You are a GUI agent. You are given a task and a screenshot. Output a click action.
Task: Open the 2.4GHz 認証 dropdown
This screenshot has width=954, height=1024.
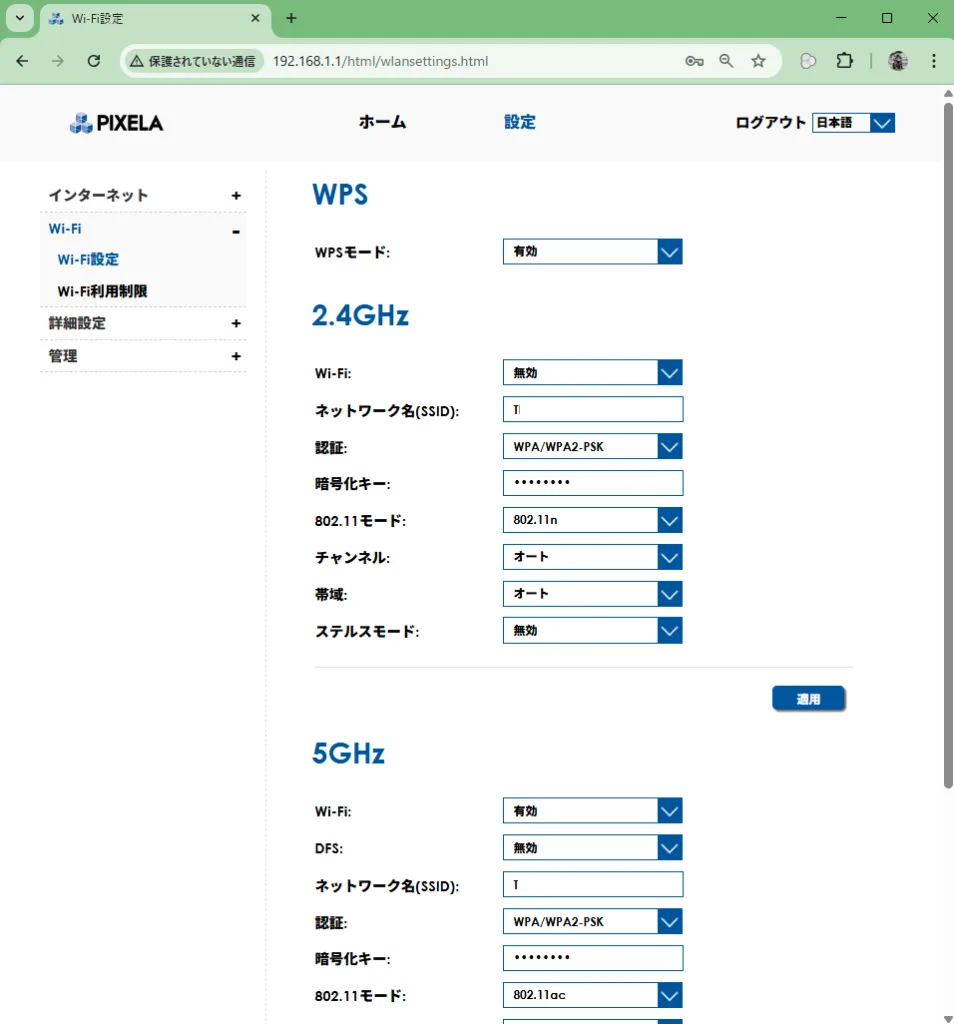(592, 447)
